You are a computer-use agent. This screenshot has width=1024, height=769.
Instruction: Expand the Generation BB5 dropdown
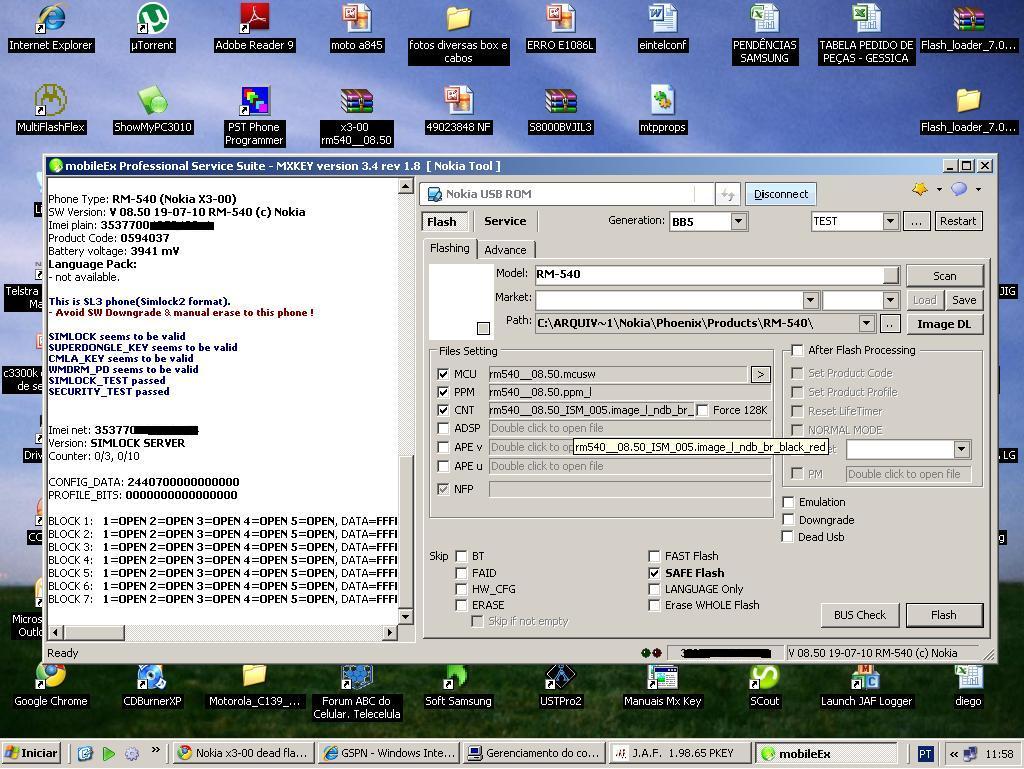click(738, 221)
